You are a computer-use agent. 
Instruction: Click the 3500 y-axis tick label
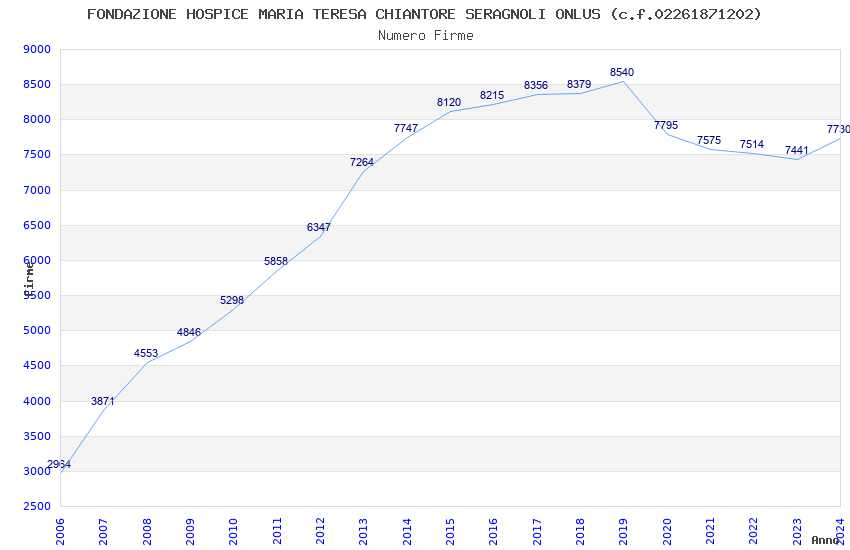[x=37, y=436]
